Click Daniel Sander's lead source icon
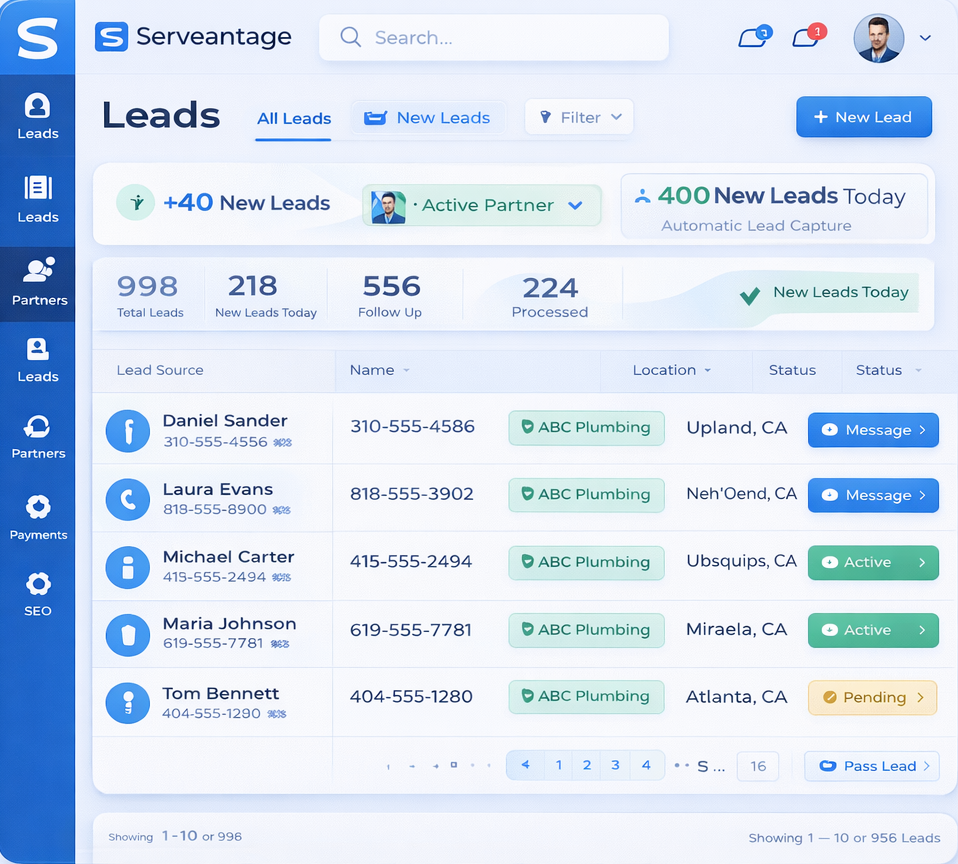The width and height of the screenshot is (958, 864). coord(128,431)
